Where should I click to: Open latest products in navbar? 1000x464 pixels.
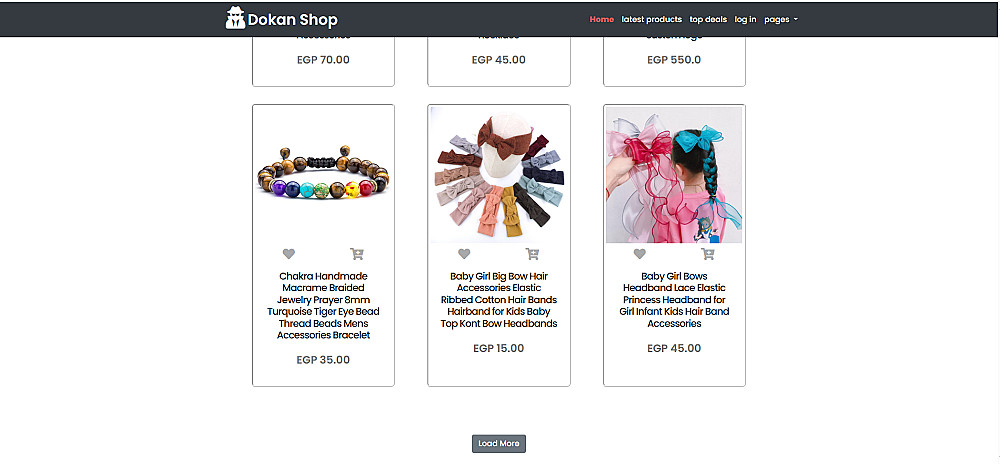click(652, 19)
